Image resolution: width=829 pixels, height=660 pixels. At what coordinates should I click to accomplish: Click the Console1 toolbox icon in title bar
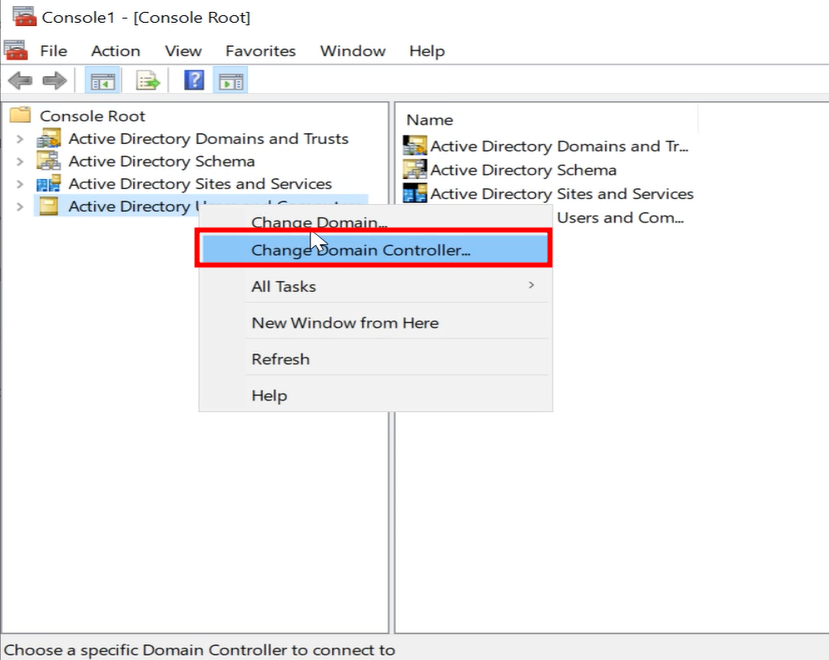pos(24,16)
